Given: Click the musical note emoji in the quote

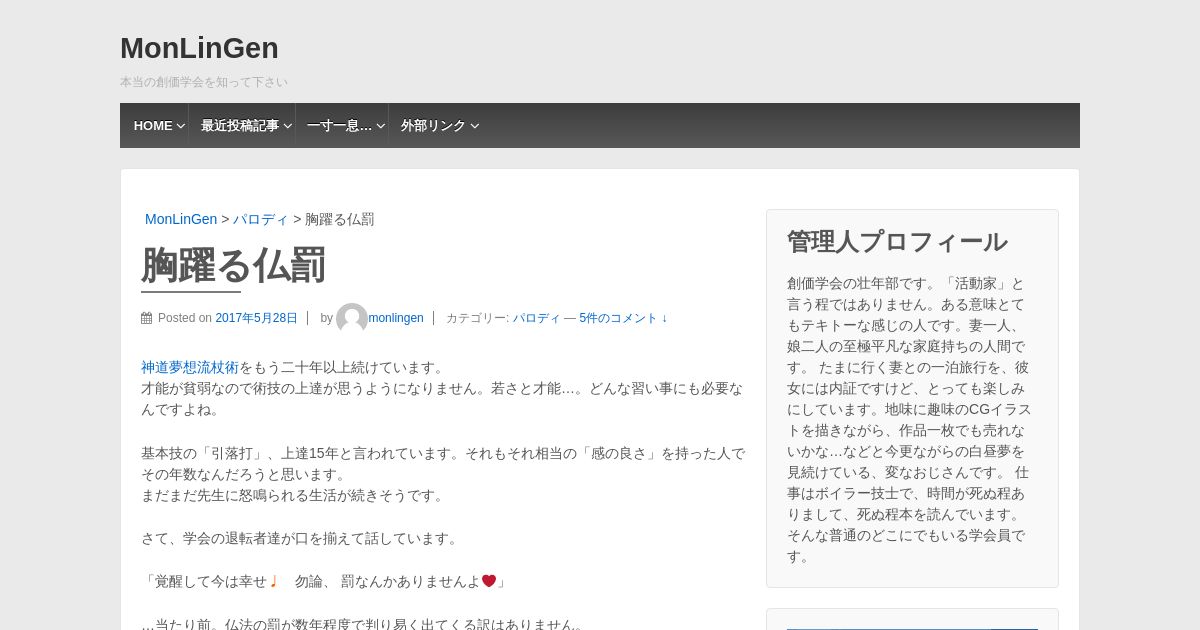Looking at the screenshot, I should 273,581.
